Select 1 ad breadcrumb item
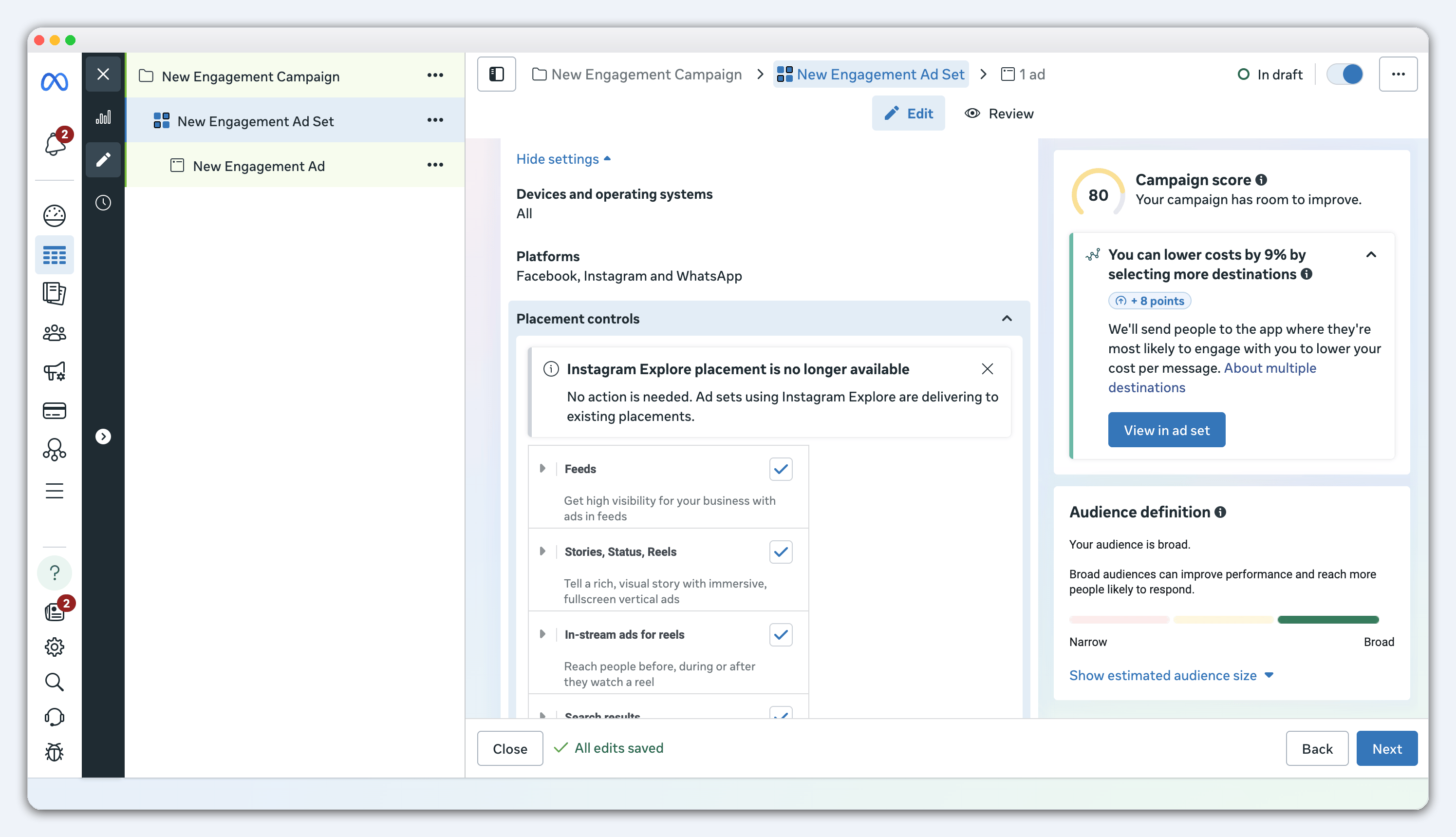 pos(1023,74)
